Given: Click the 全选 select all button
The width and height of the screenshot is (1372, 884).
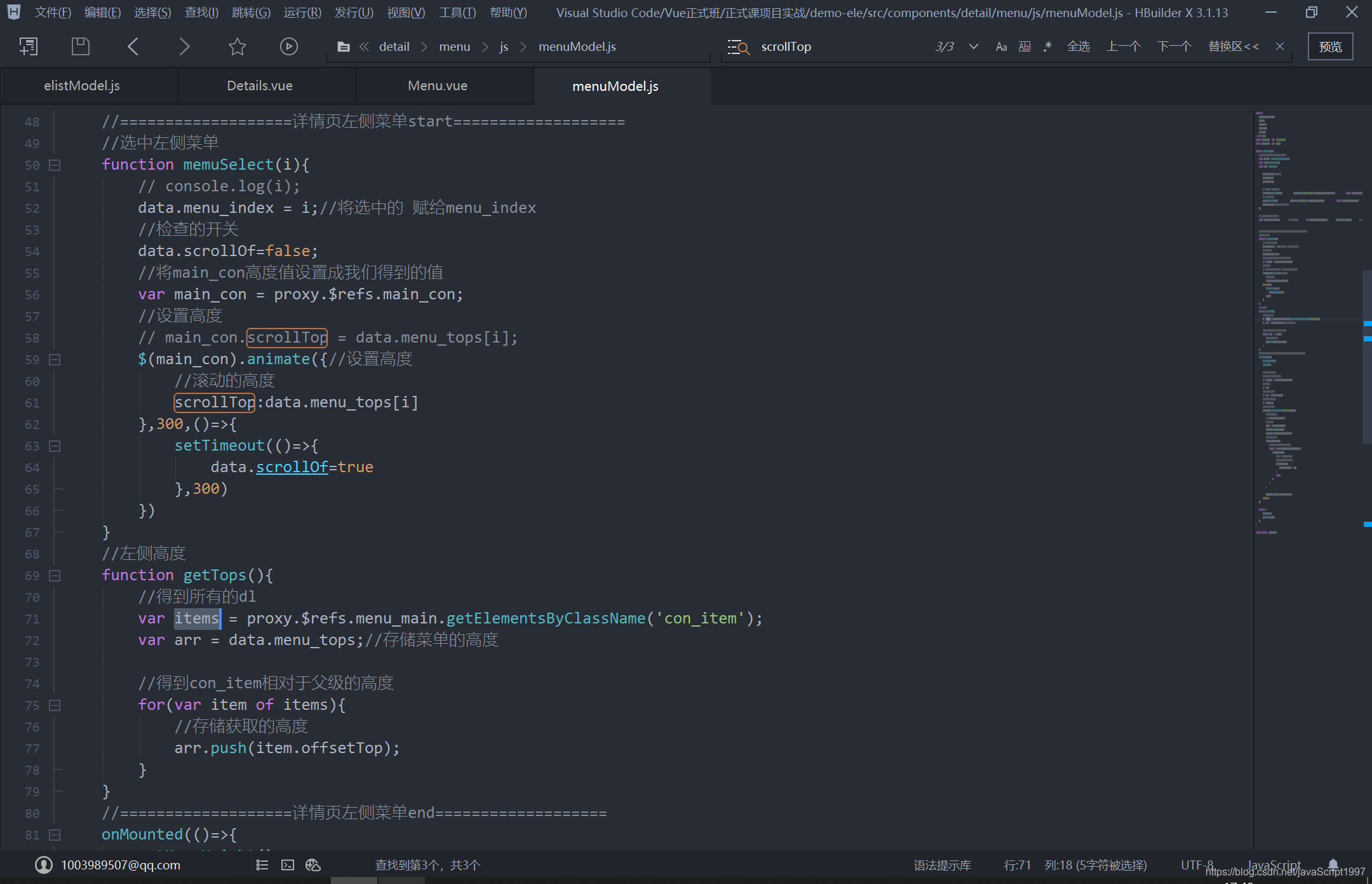Looking at the screenshot, I should [1079, 46].
